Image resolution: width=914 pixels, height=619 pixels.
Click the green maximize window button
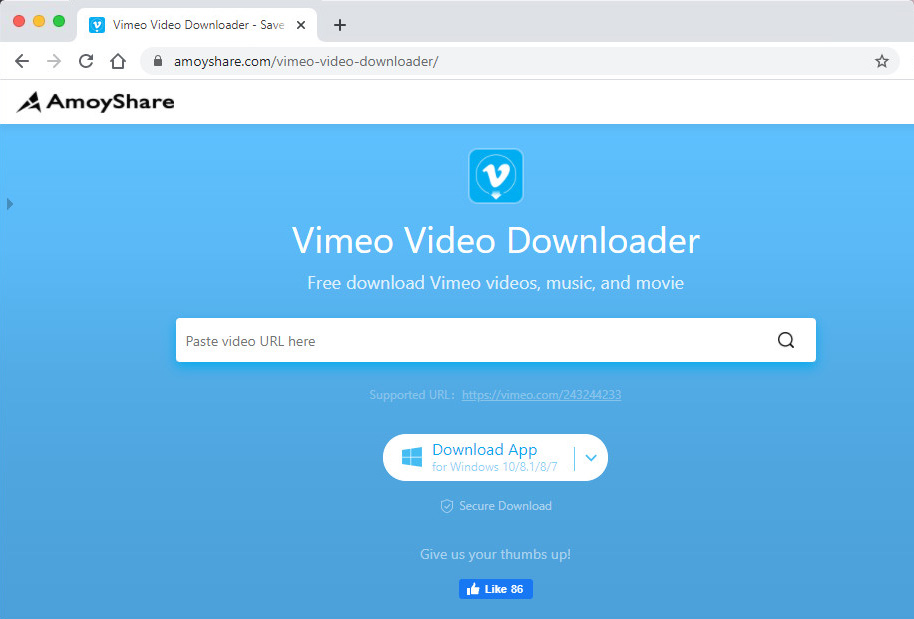59,22
